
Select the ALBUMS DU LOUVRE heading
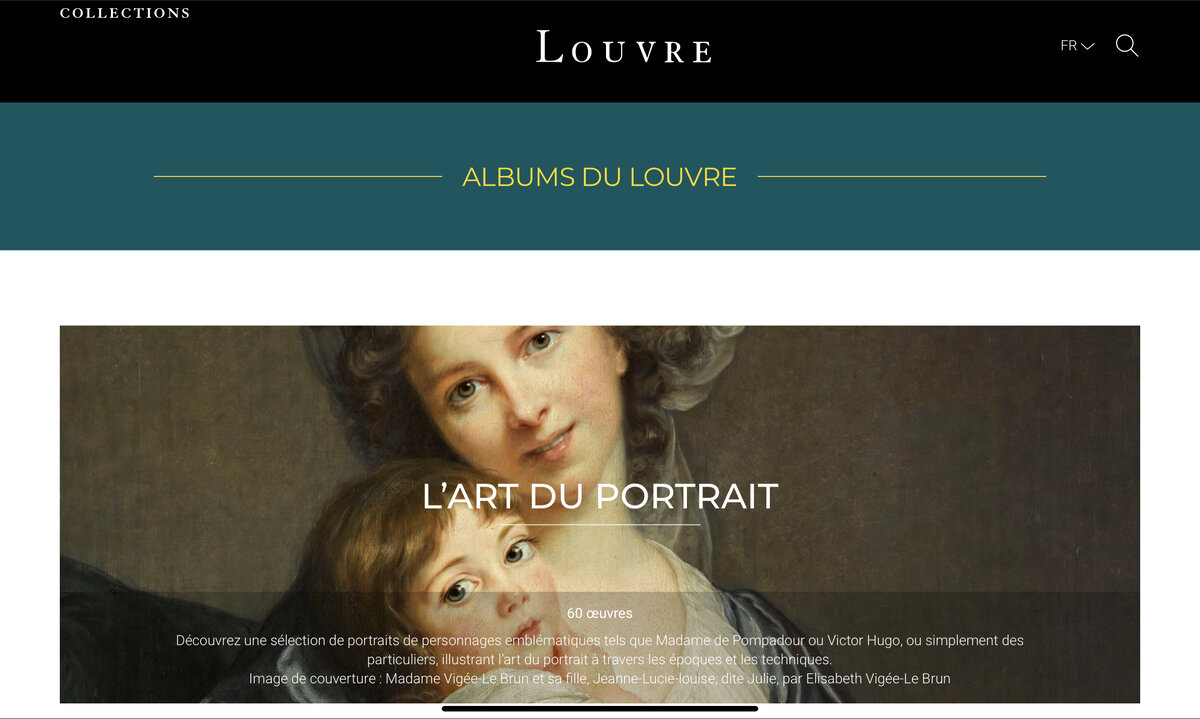(x=599, y=177)
